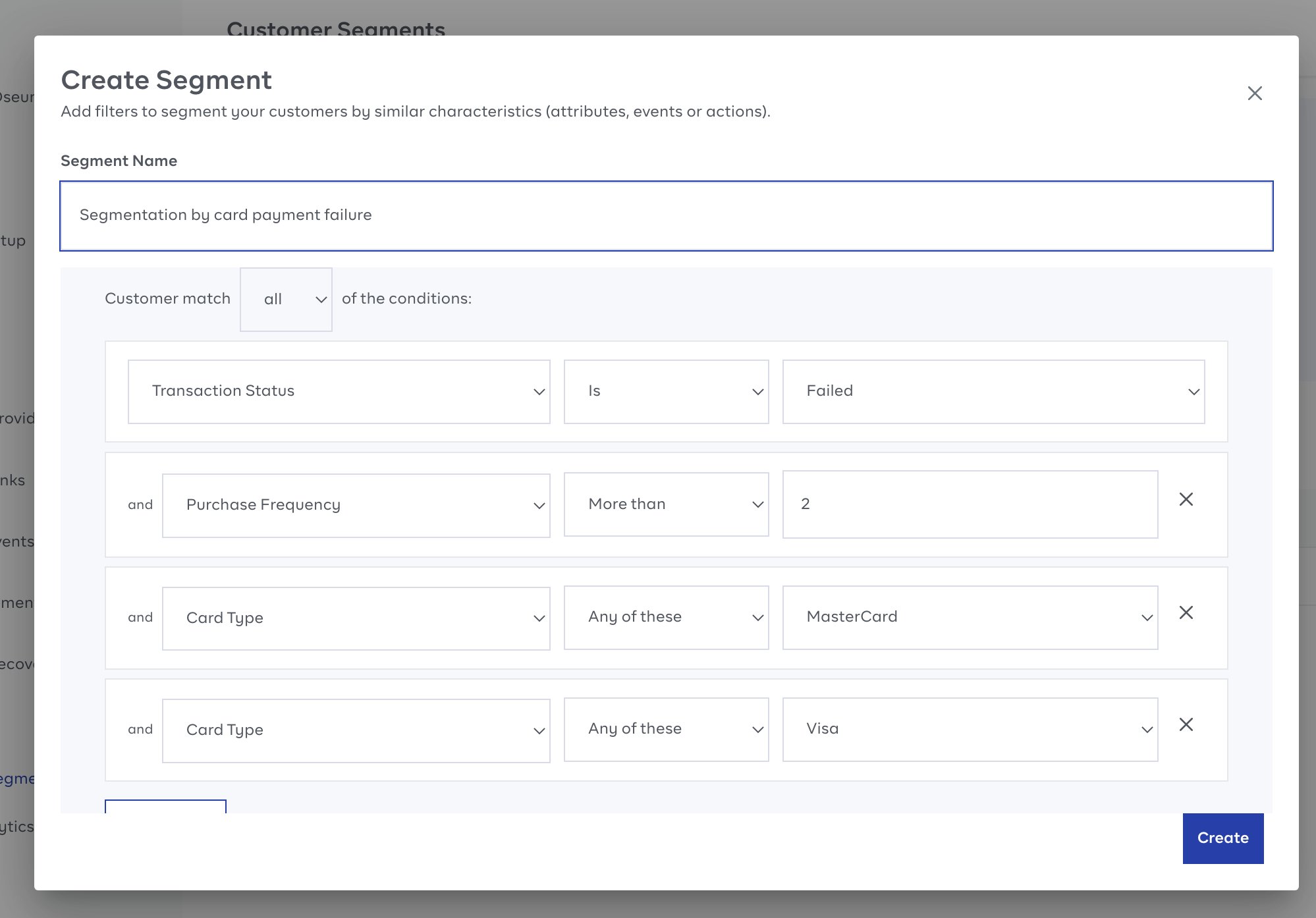Open the Customer match 'all' dropdown
This screenshot has width=1316, height=918.
pos(286,299)
